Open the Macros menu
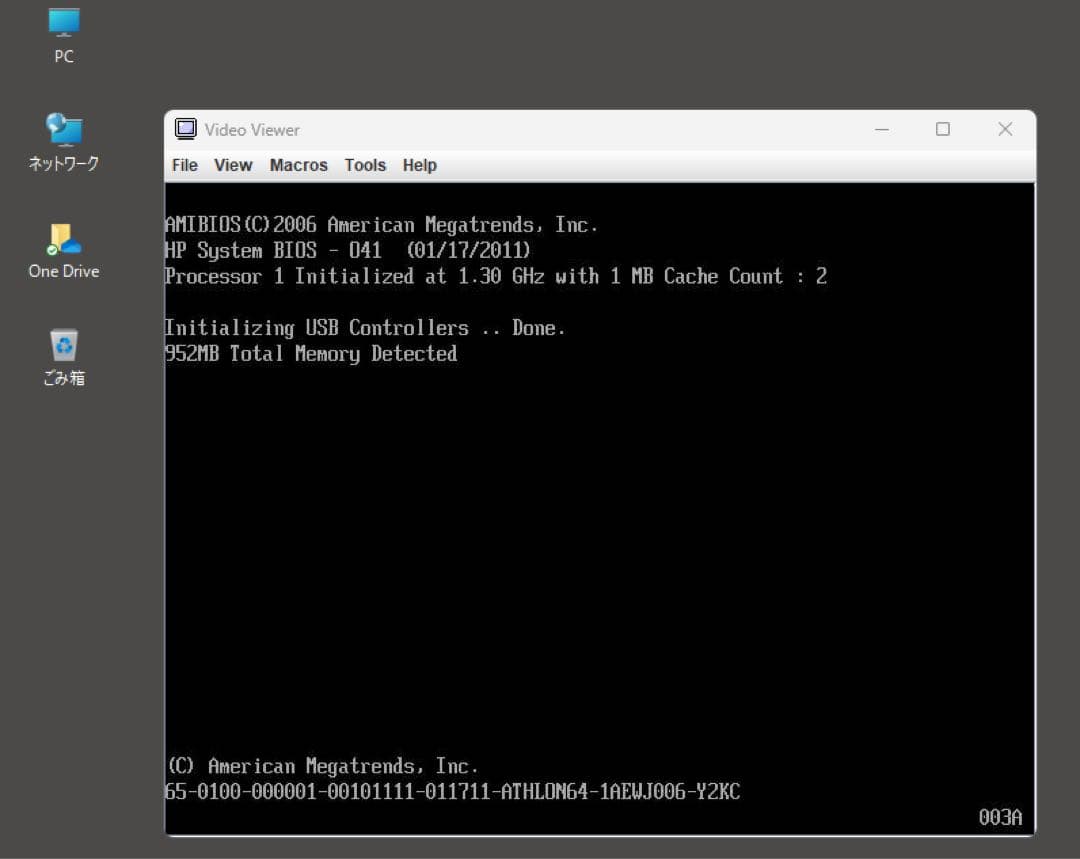1080x859 pixels. click(x=298, y=165)
